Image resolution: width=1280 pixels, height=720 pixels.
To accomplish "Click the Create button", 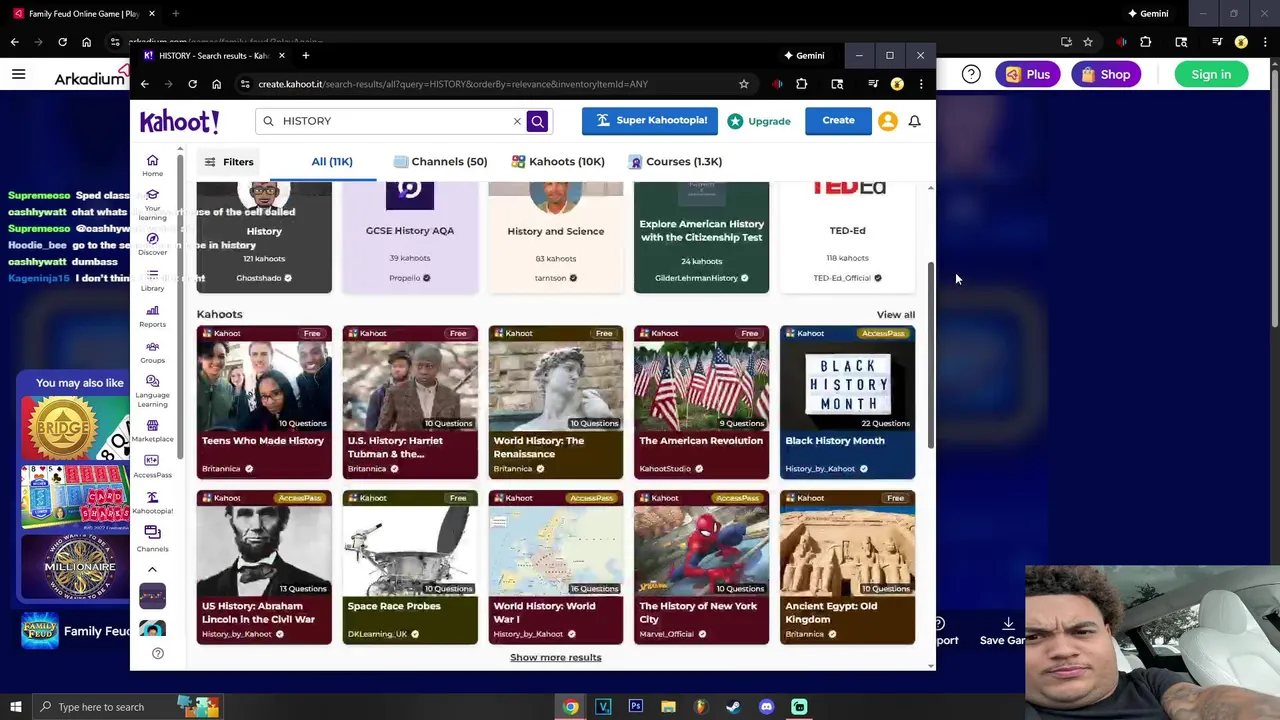I will coord(838,120).
